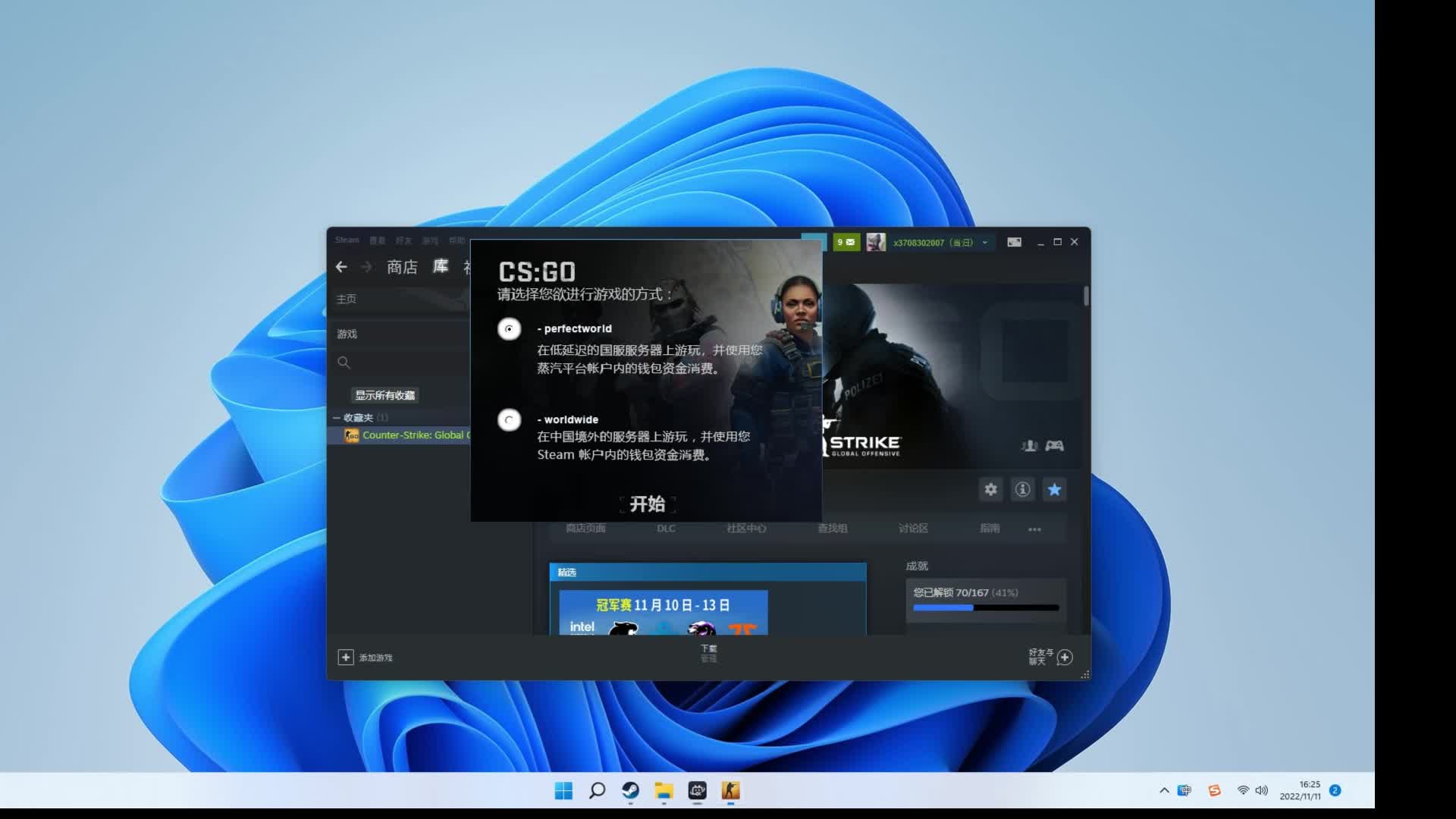This screenshot has height=819, width=1456.
Task: Open the 帮助 help menu
Action: click(x=457, y=241)
